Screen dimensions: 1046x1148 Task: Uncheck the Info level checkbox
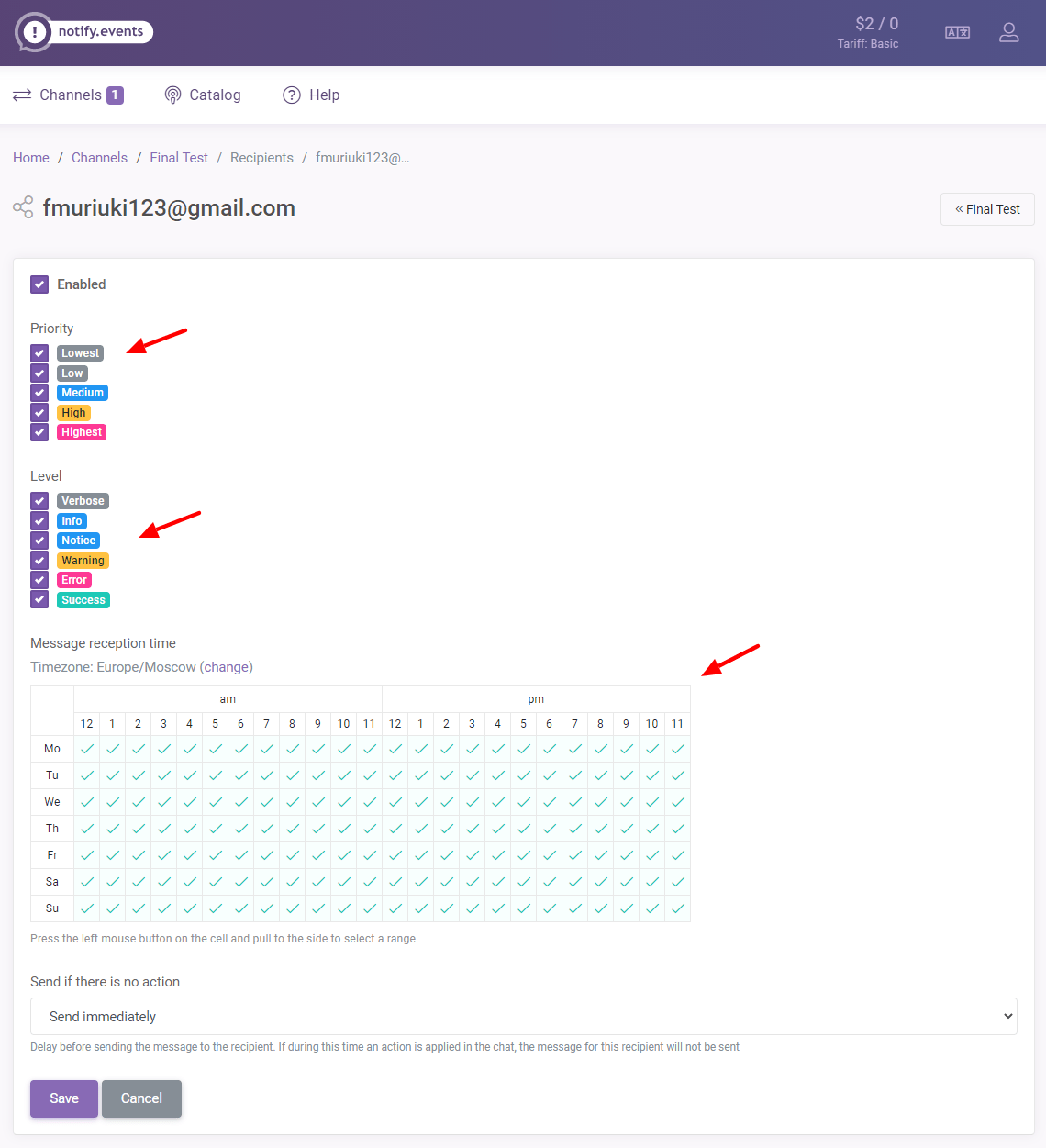click(x=39, y=521)
